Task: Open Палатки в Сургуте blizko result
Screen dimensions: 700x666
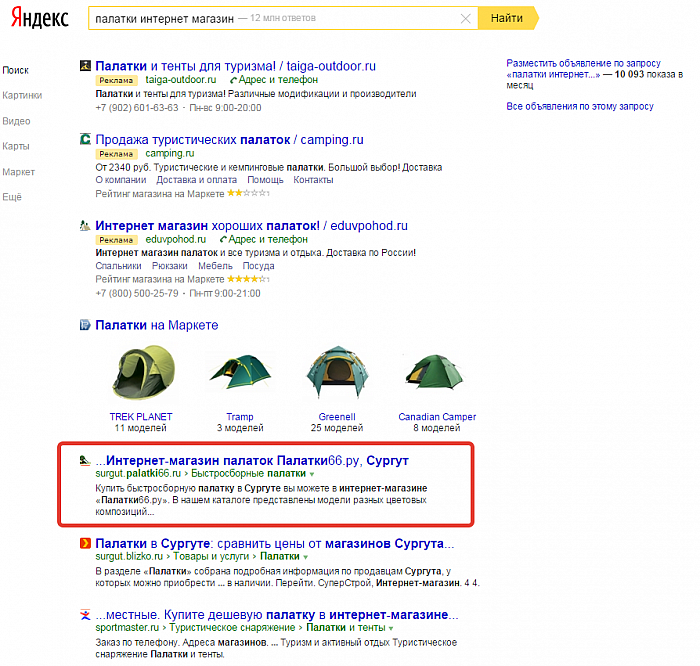Action: tap(275, 544)
